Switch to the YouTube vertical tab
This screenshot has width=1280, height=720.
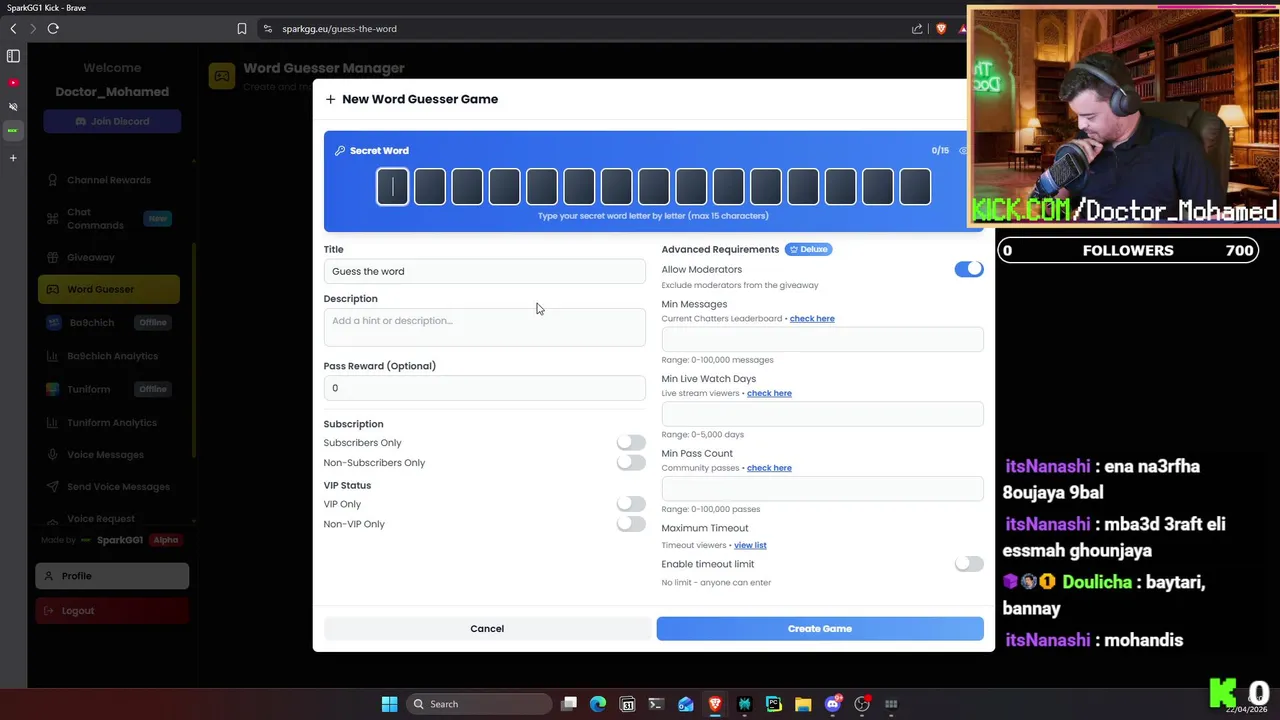pyautogui.click(x=13, y=82)
